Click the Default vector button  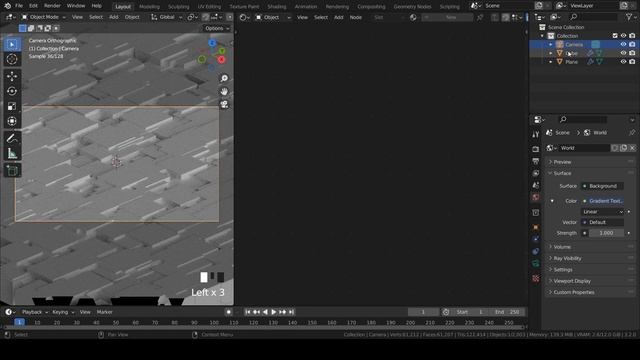(x=602, y=222)
